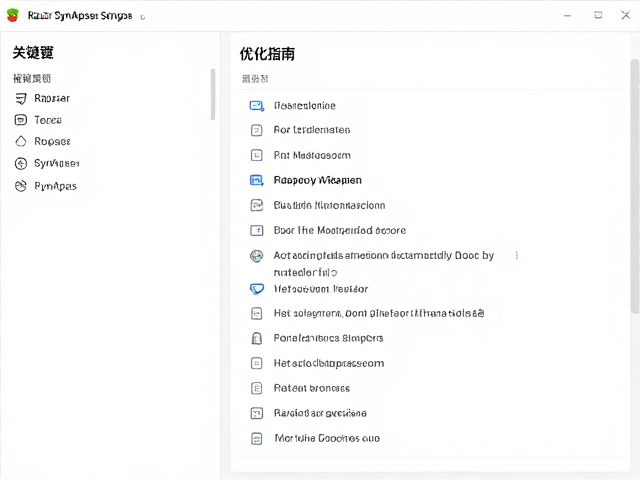Click the icon beside Buatidn Ilintonnasclonn
This screenshot has height=480, width=640.
[256, 205]
